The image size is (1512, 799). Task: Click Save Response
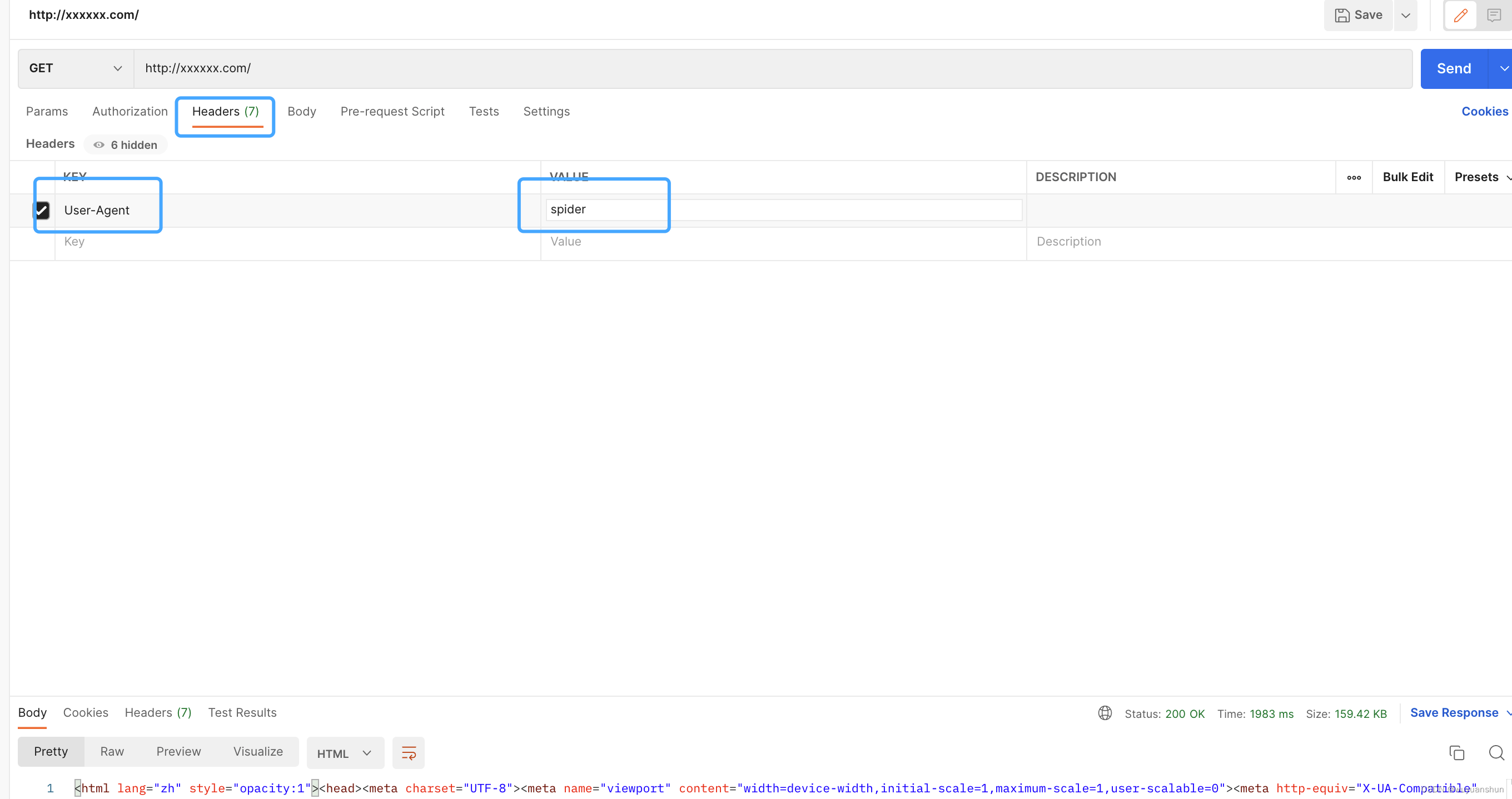tap(1454, 713)
